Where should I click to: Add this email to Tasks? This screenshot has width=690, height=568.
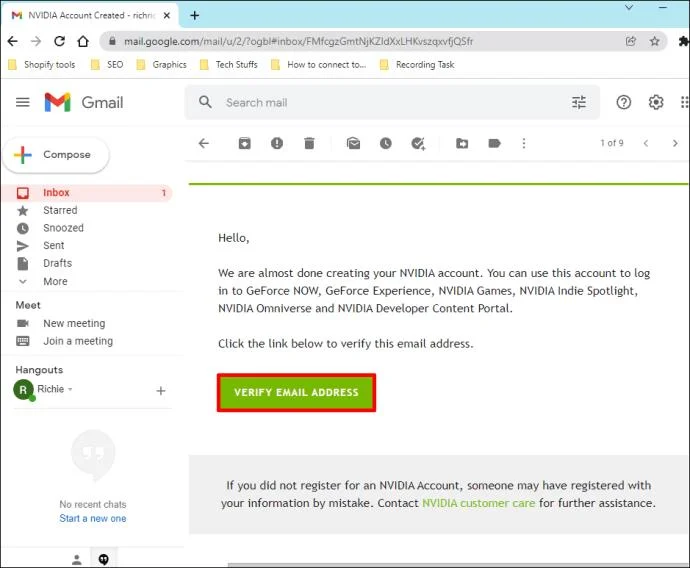(x=418, y=143)
